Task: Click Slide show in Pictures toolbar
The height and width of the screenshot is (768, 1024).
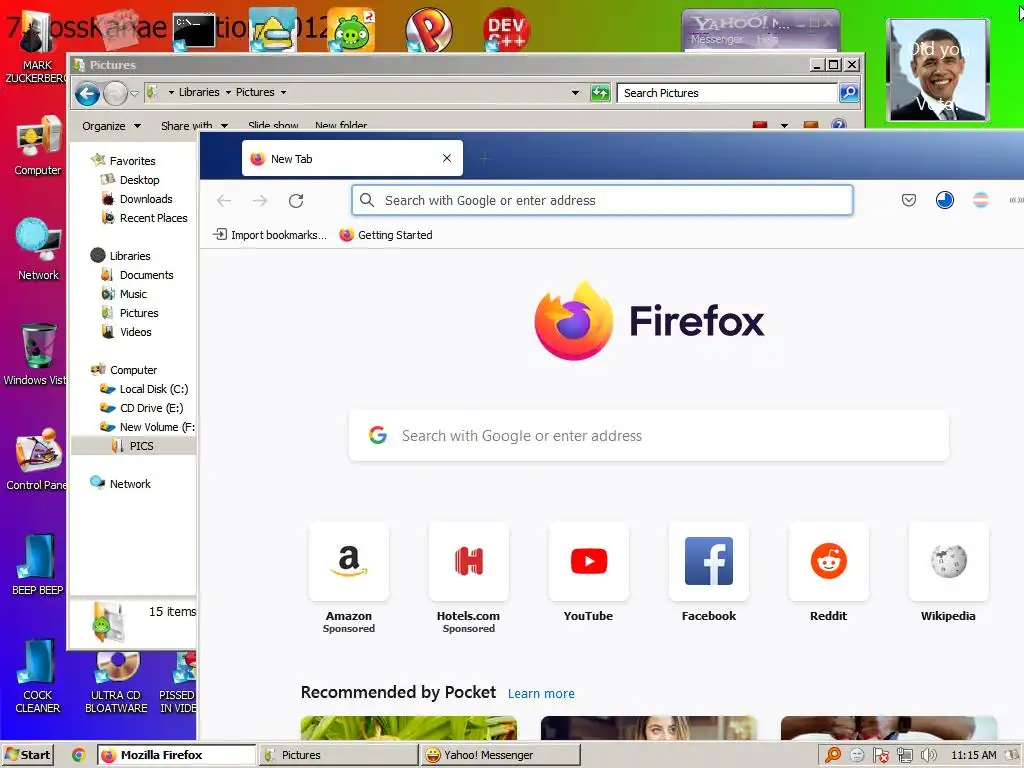Action: coord(273,125)
